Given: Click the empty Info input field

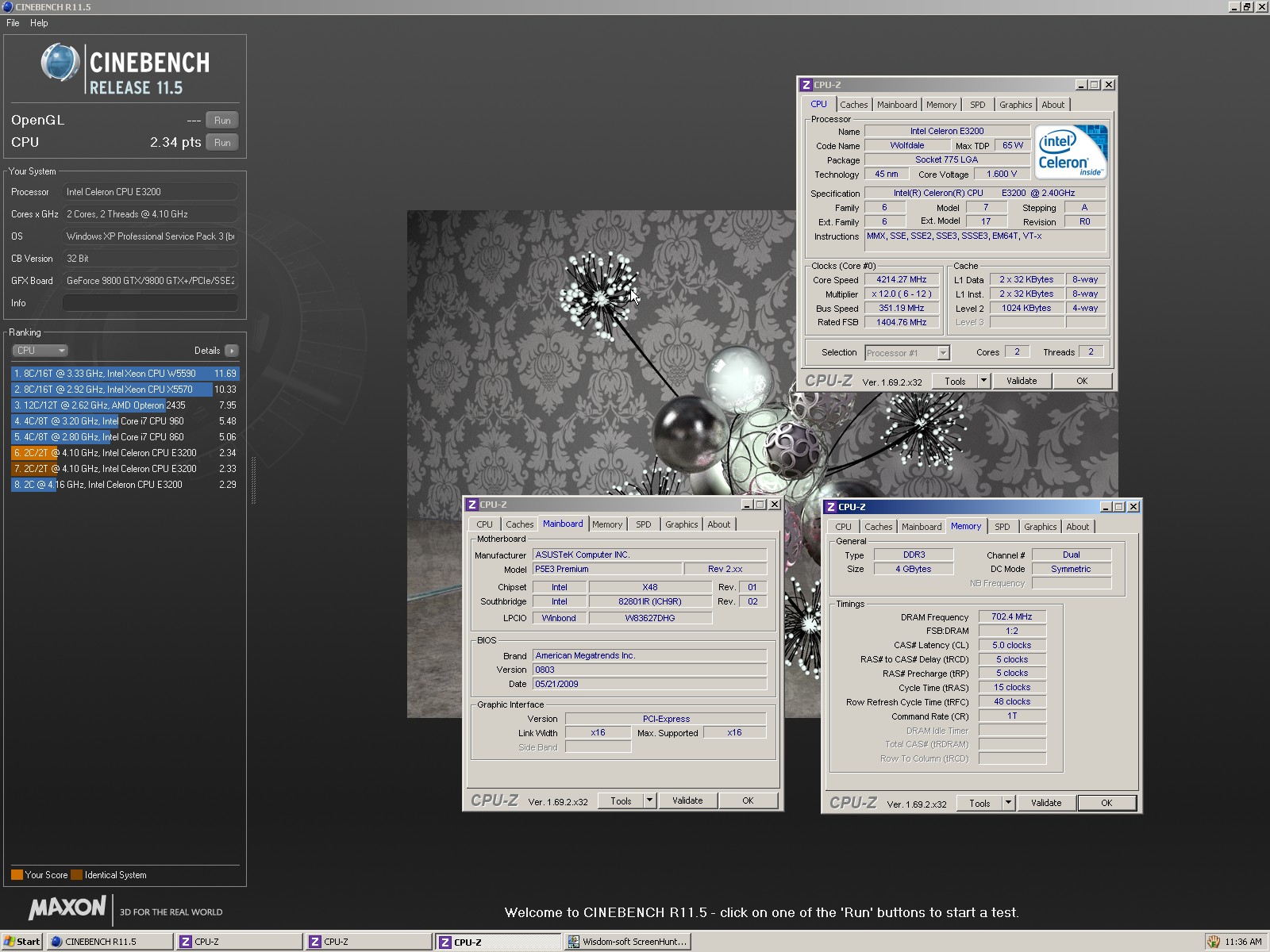Looking at the screenshot, I should (x=150, y=303).
